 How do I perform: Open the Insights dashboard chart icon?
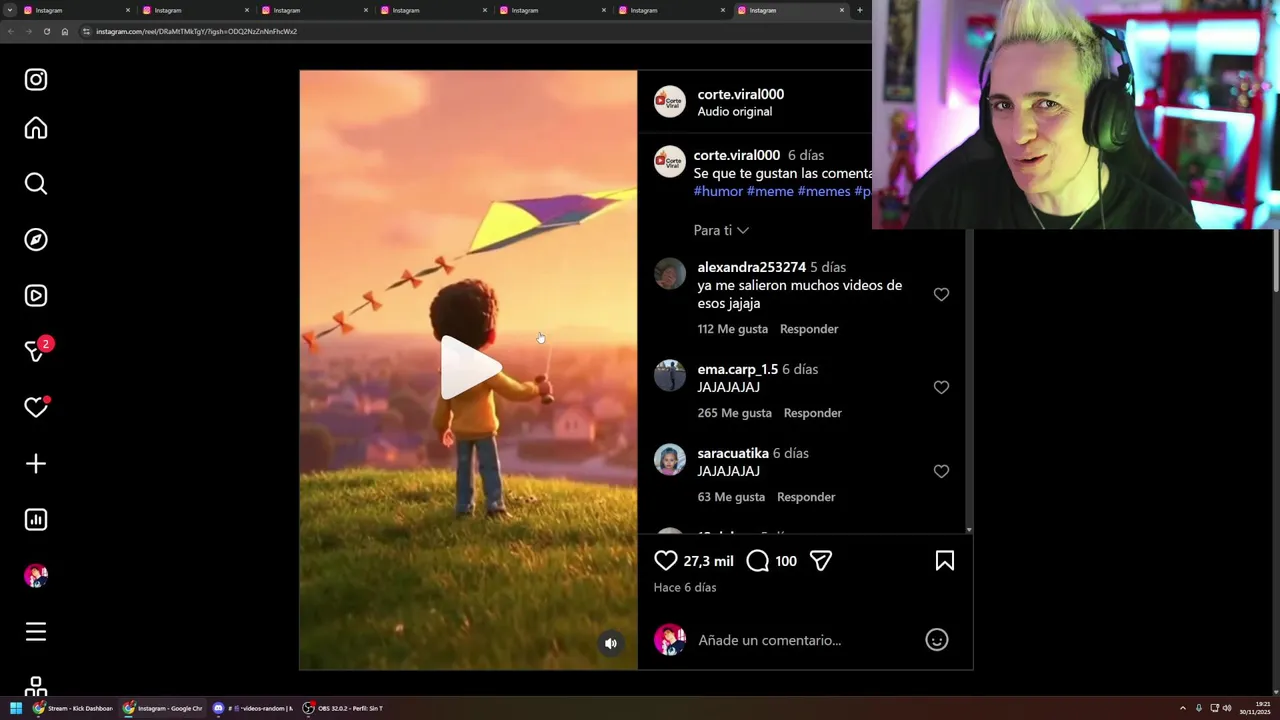36,519
